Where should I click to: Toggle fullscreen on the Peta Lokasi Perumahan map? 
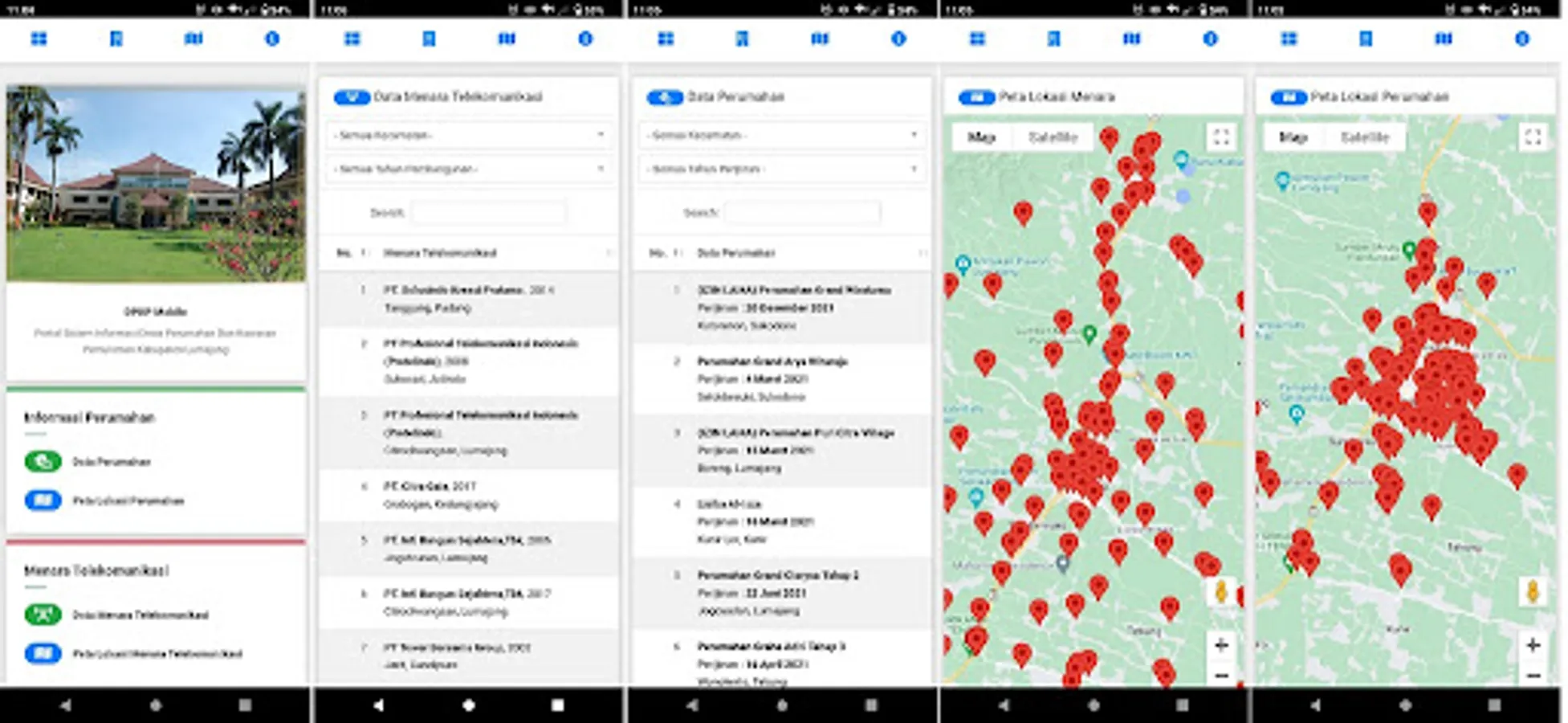point(1533,137)
